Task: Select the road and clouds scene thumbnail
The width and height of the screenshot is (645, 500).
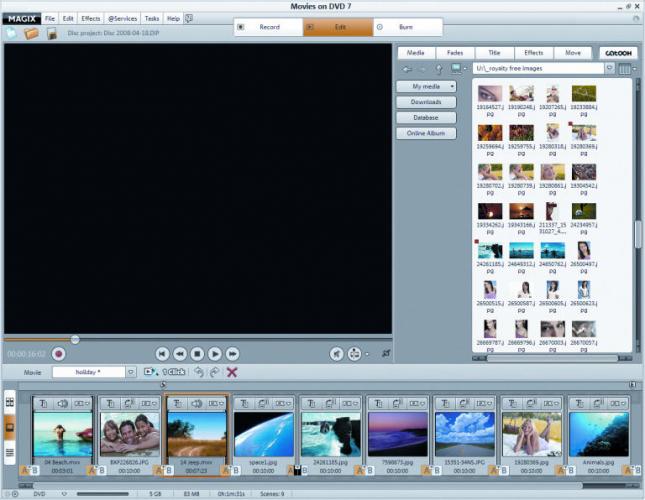Action: click(465, 435)
